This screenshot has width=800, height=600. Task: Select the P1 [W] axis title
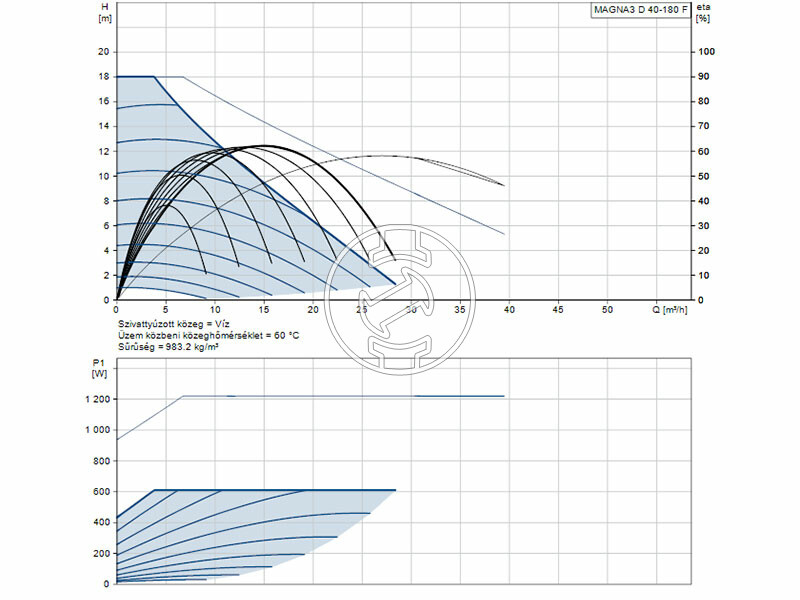tap(98, 367)
